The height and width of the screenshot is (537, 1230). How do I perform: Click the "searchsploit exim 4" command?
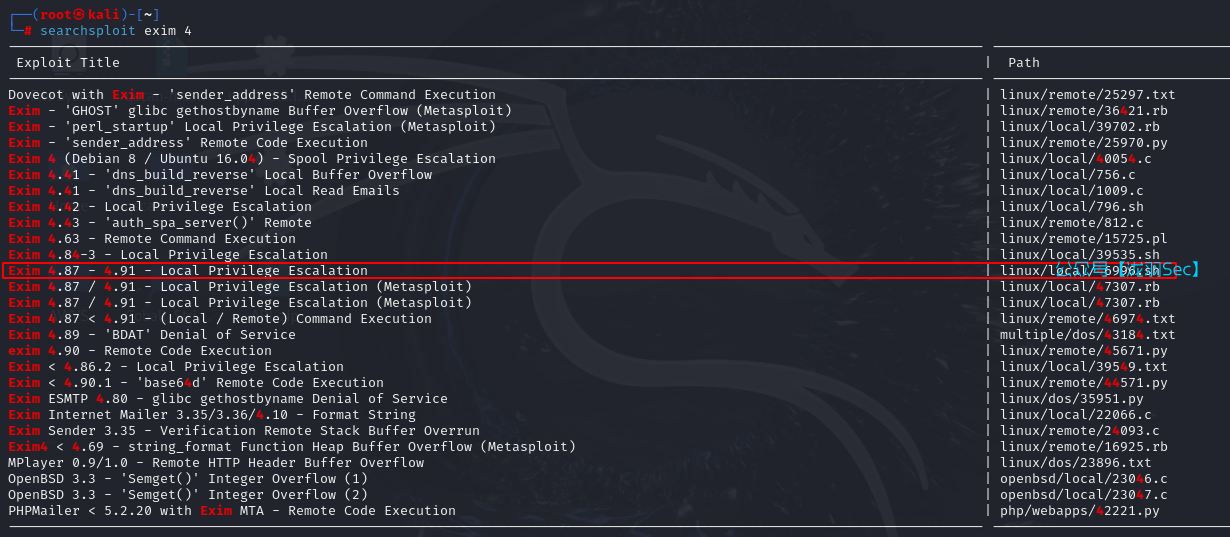coord(116,31)
